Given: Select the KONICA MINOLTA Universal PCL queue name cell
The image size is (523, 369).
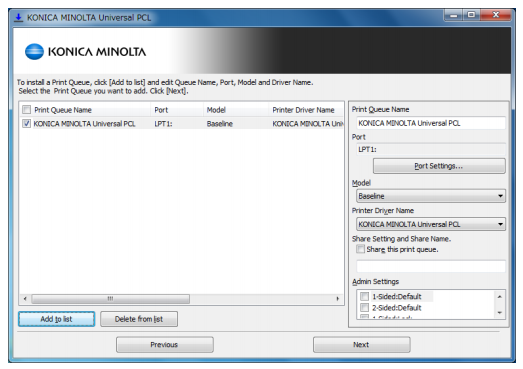Looking at the screenshot, I should 84,124.
